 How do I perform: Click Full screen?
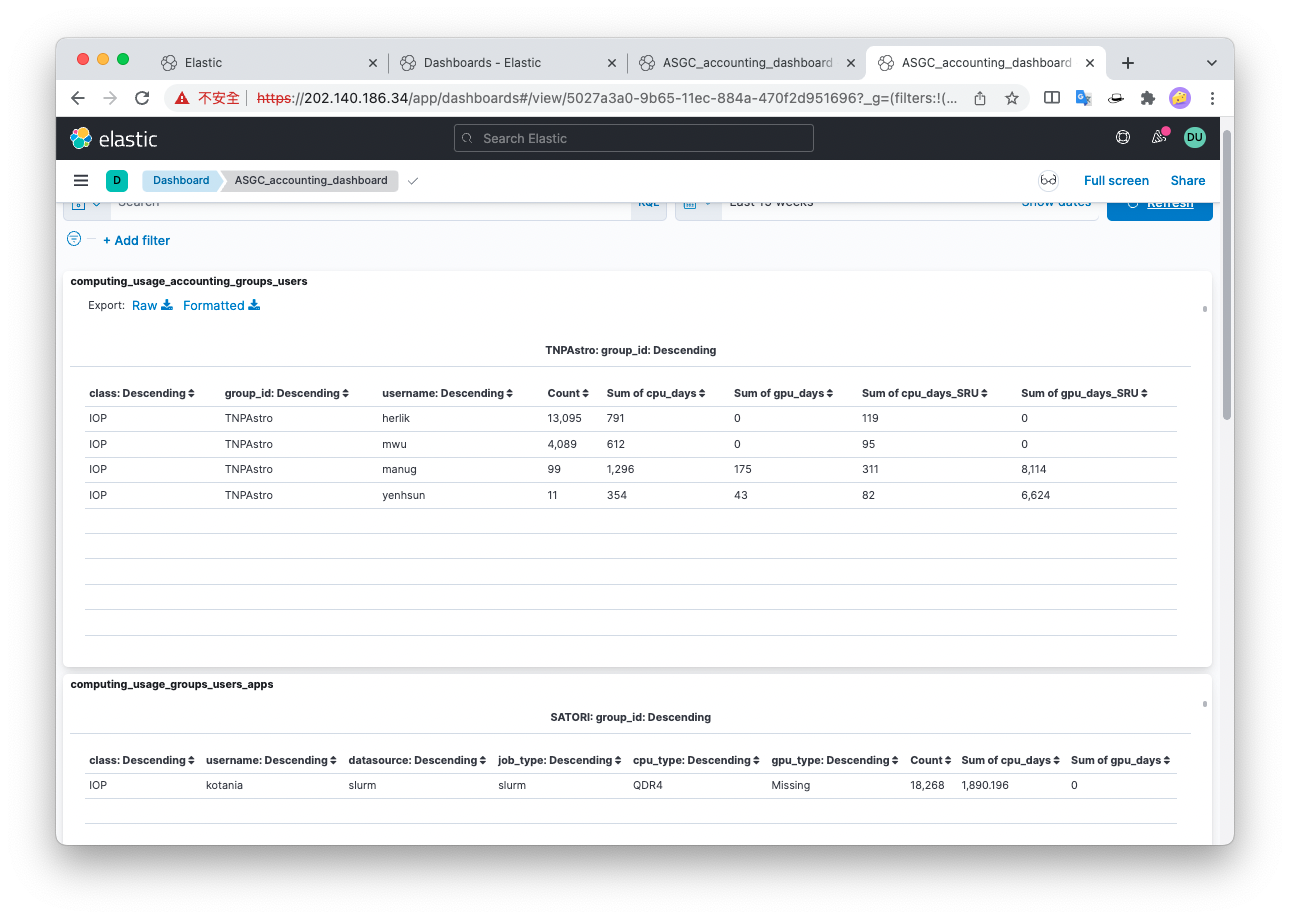[1116, 181]
